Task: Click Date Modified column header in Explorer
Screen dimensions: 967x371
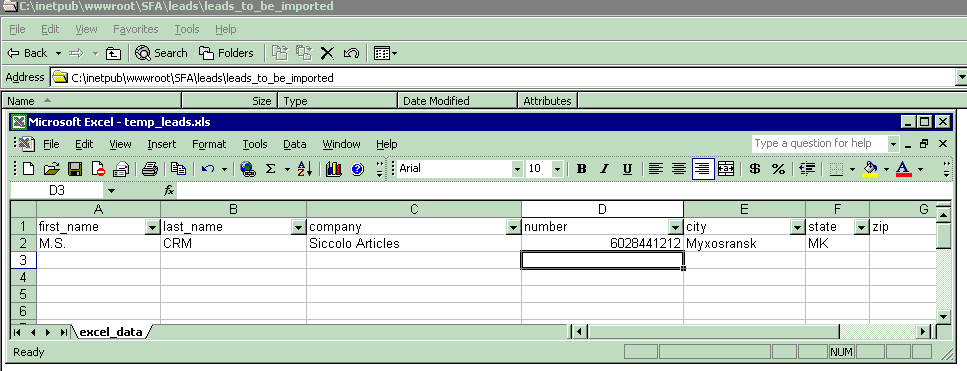Action: click(457, 101)
